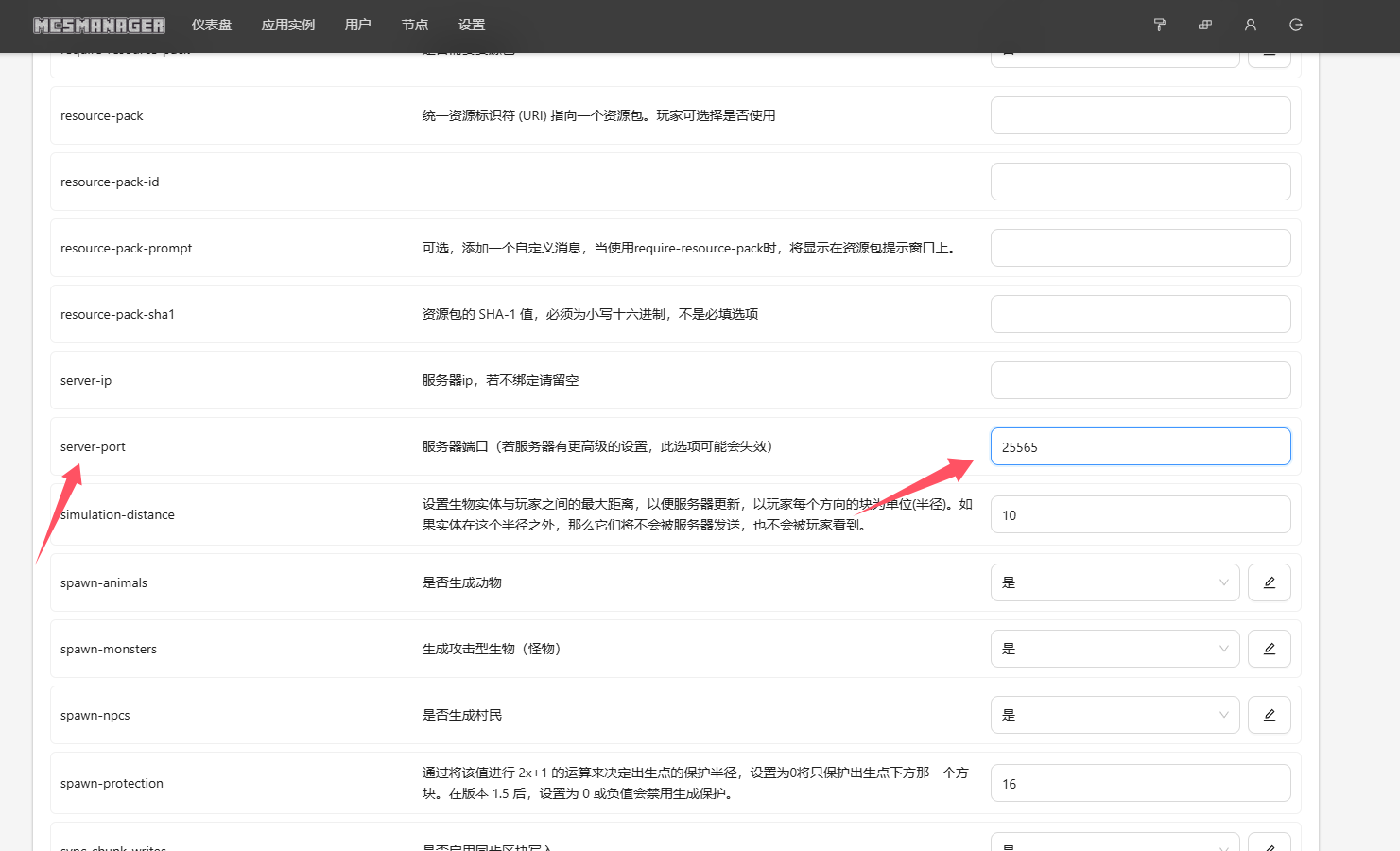Open the 用户 users menu

coord(357,25)
